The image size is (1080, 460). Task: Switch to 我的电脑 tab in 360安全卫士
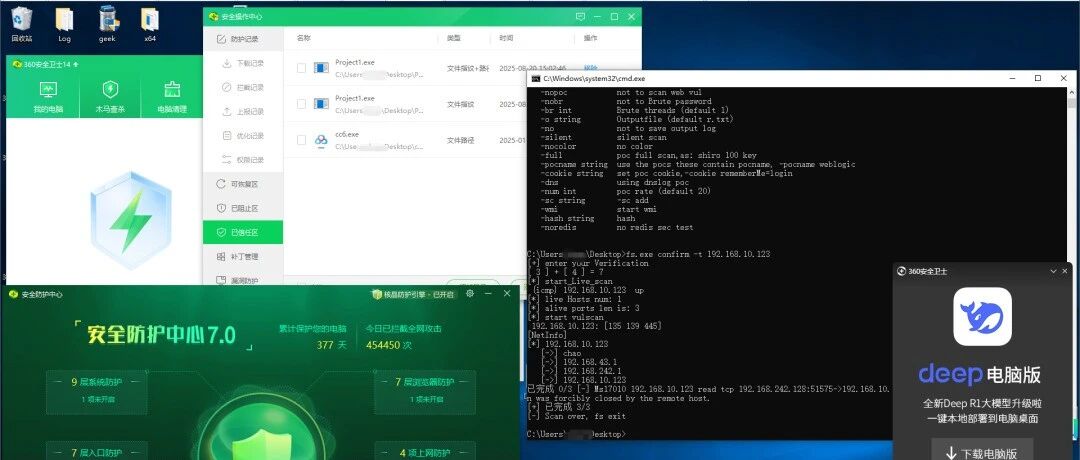(48, 96)
